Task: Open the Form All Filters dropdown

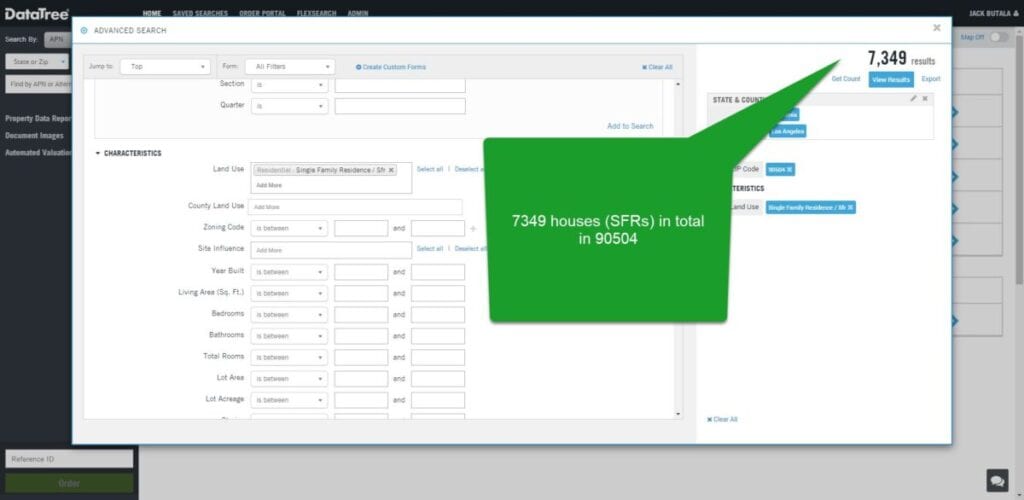Action: click(289, 67)
